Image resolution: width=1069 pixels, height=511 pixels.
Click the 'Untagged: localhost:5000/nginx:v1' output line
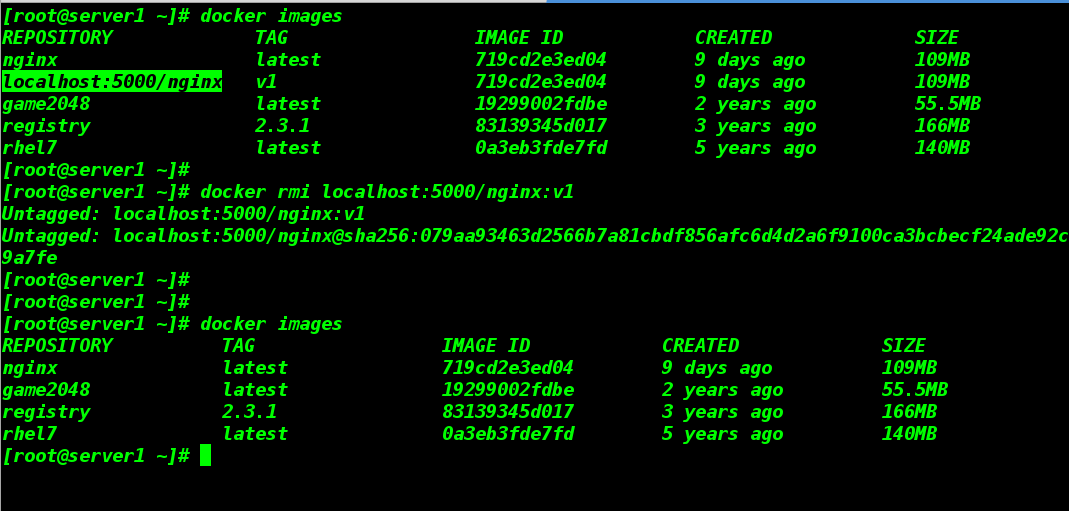[183, 214]
